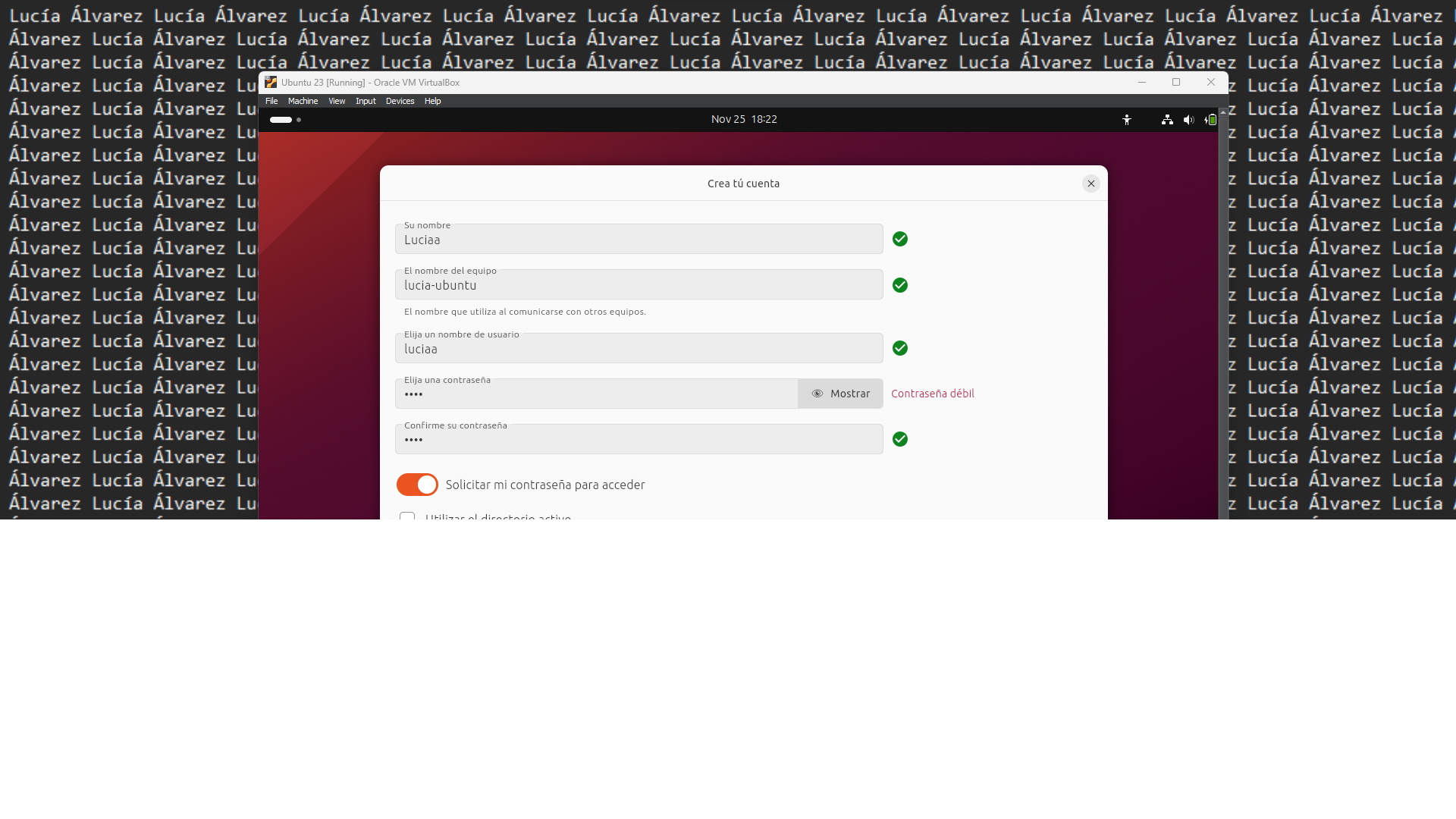Click the volume speaker icon
The image size is (1456, 819).
click(1188, 120)
